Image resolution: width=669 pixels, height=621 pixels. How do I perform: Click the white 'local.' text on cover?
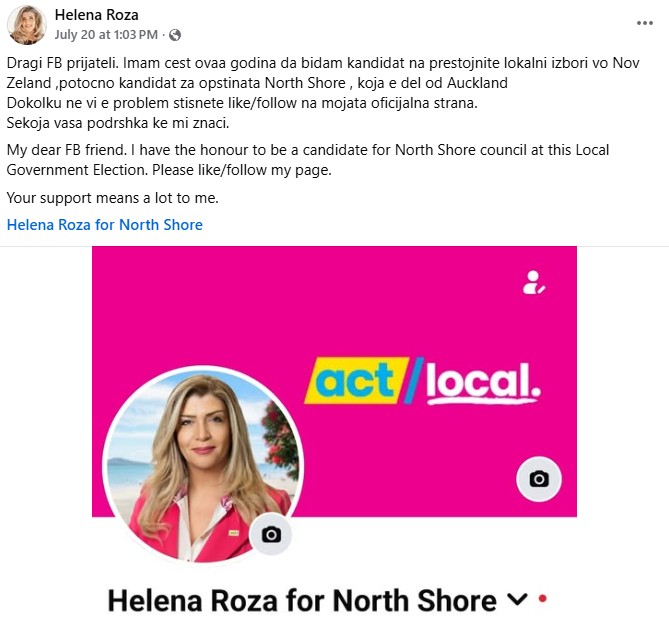coord(483,382)
